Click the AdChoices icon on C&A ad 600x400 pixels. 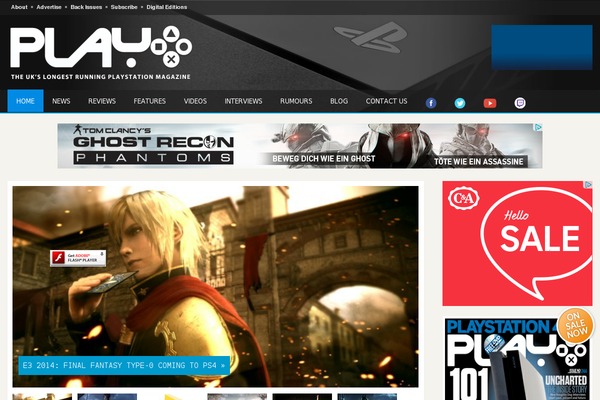click(x=588, y=185)
